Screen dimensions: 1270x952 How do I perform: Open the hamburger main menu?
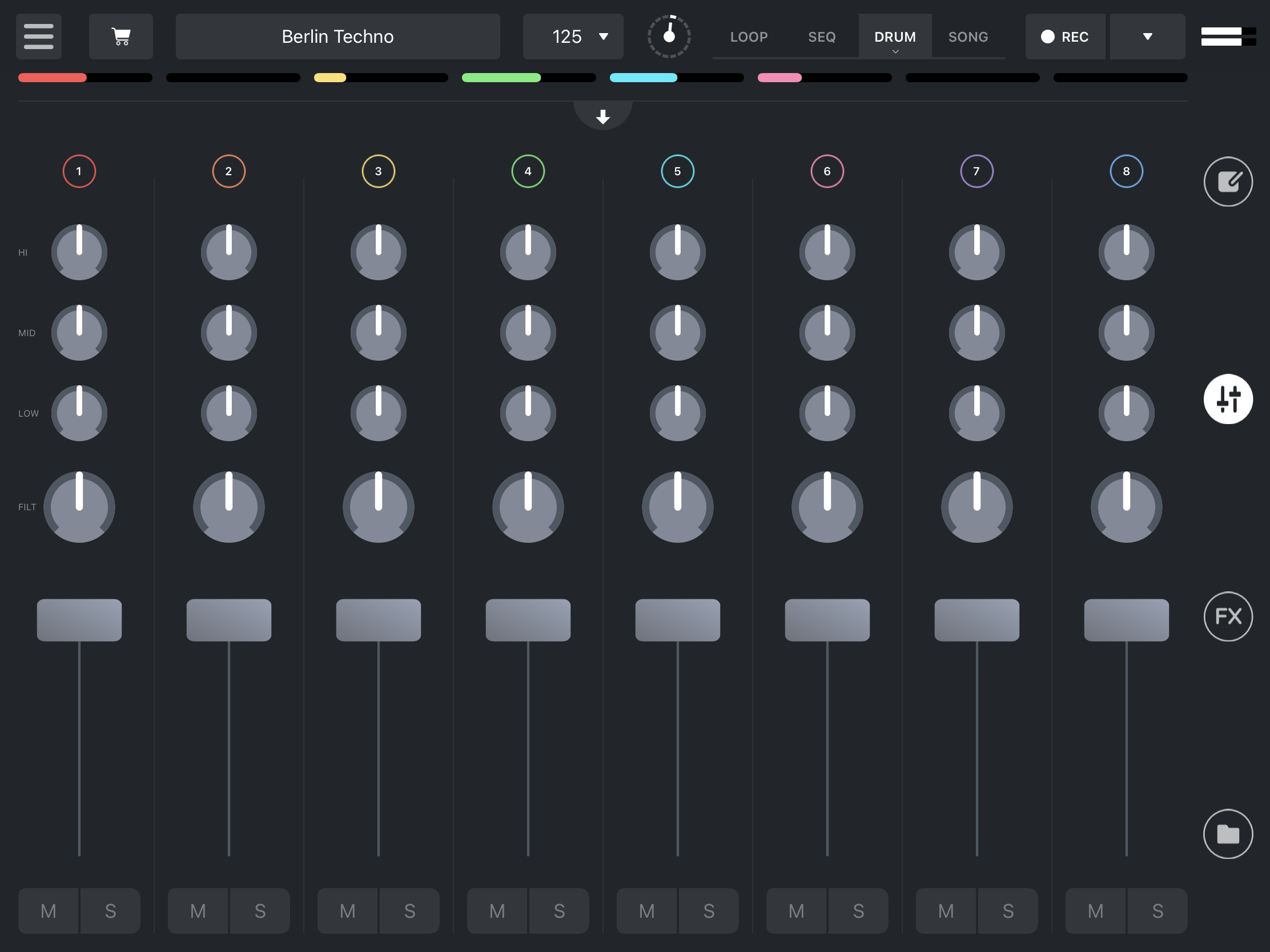(x=38, y=36)
